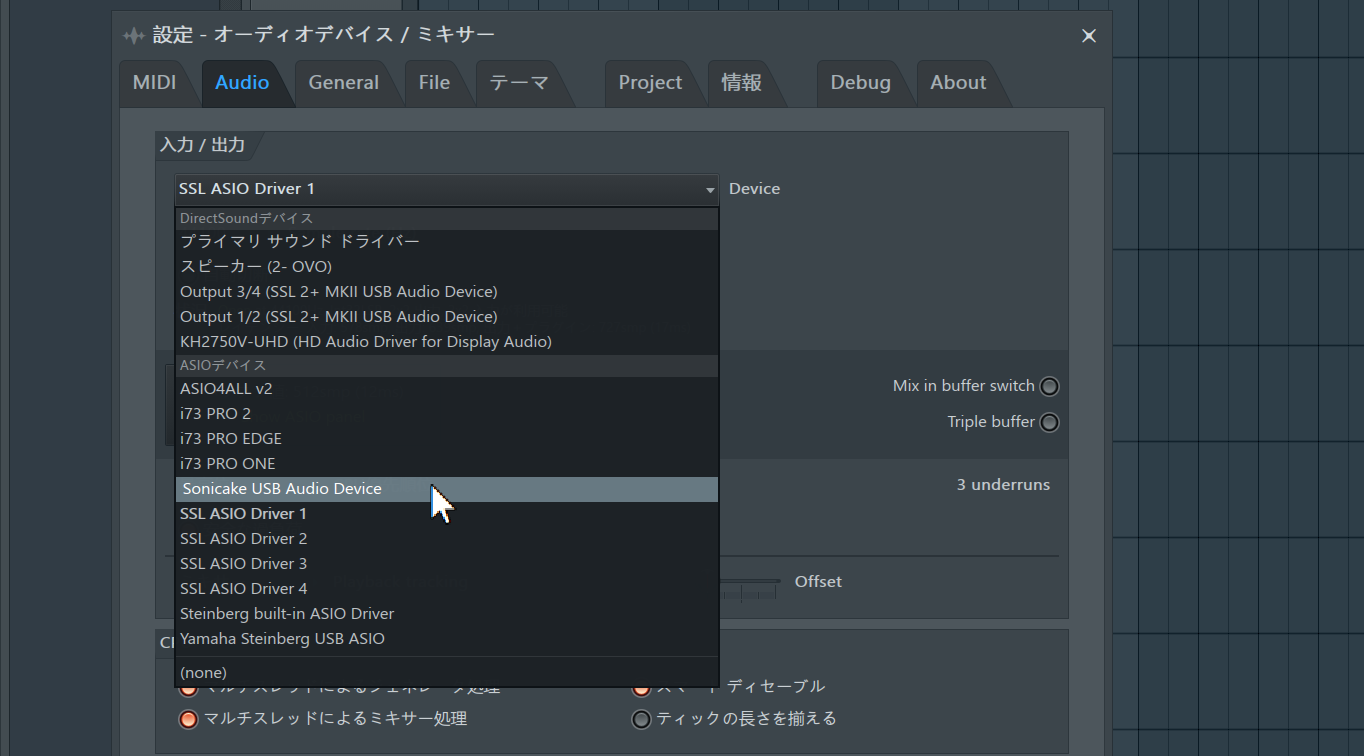Toggle Mix in buffer switch option
This screenshot has width=1364, height=756.
click(1049, 386)
